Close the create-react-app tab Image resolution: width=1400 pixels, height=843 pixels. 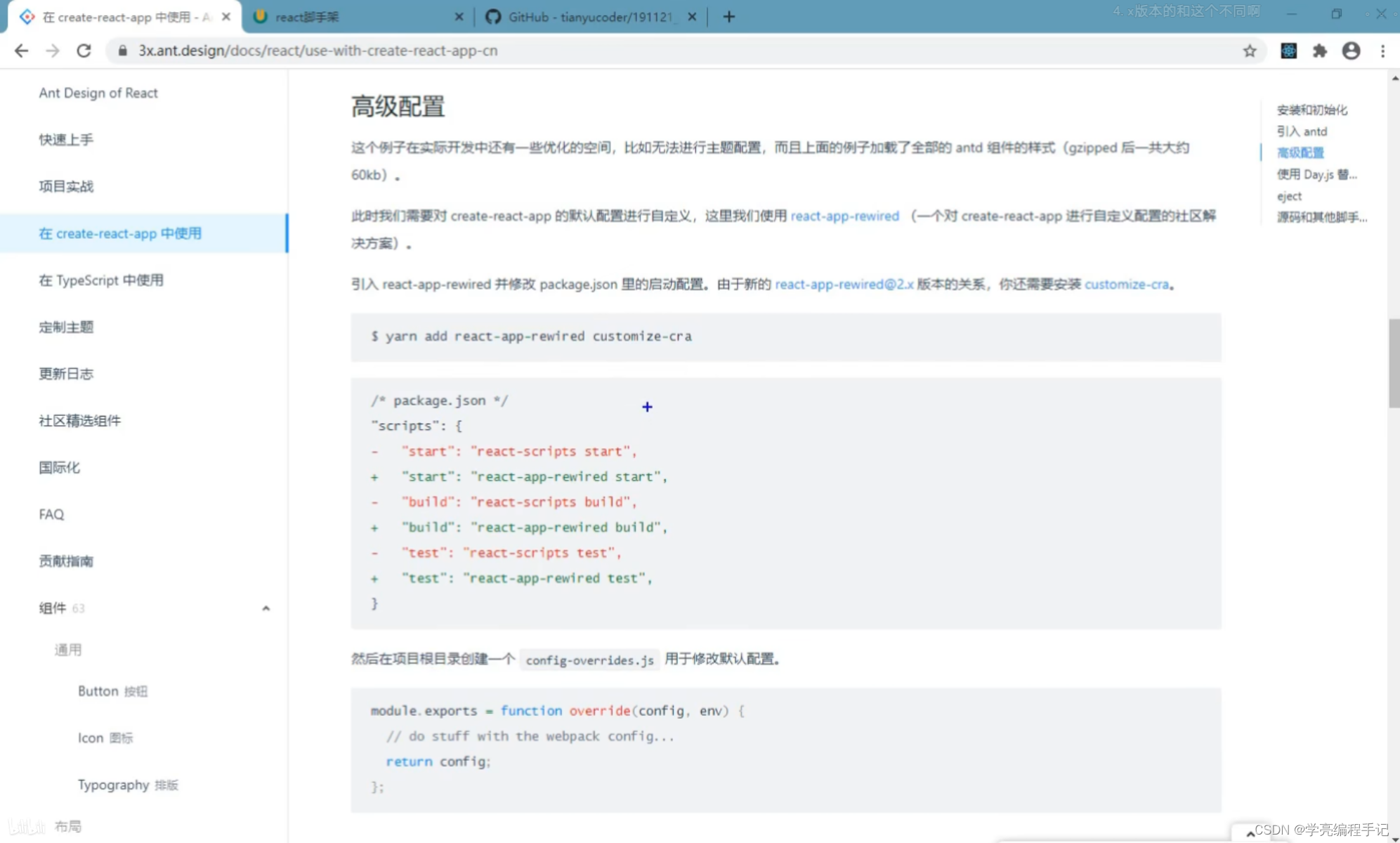pyautogui.click(x=225, y=17)
